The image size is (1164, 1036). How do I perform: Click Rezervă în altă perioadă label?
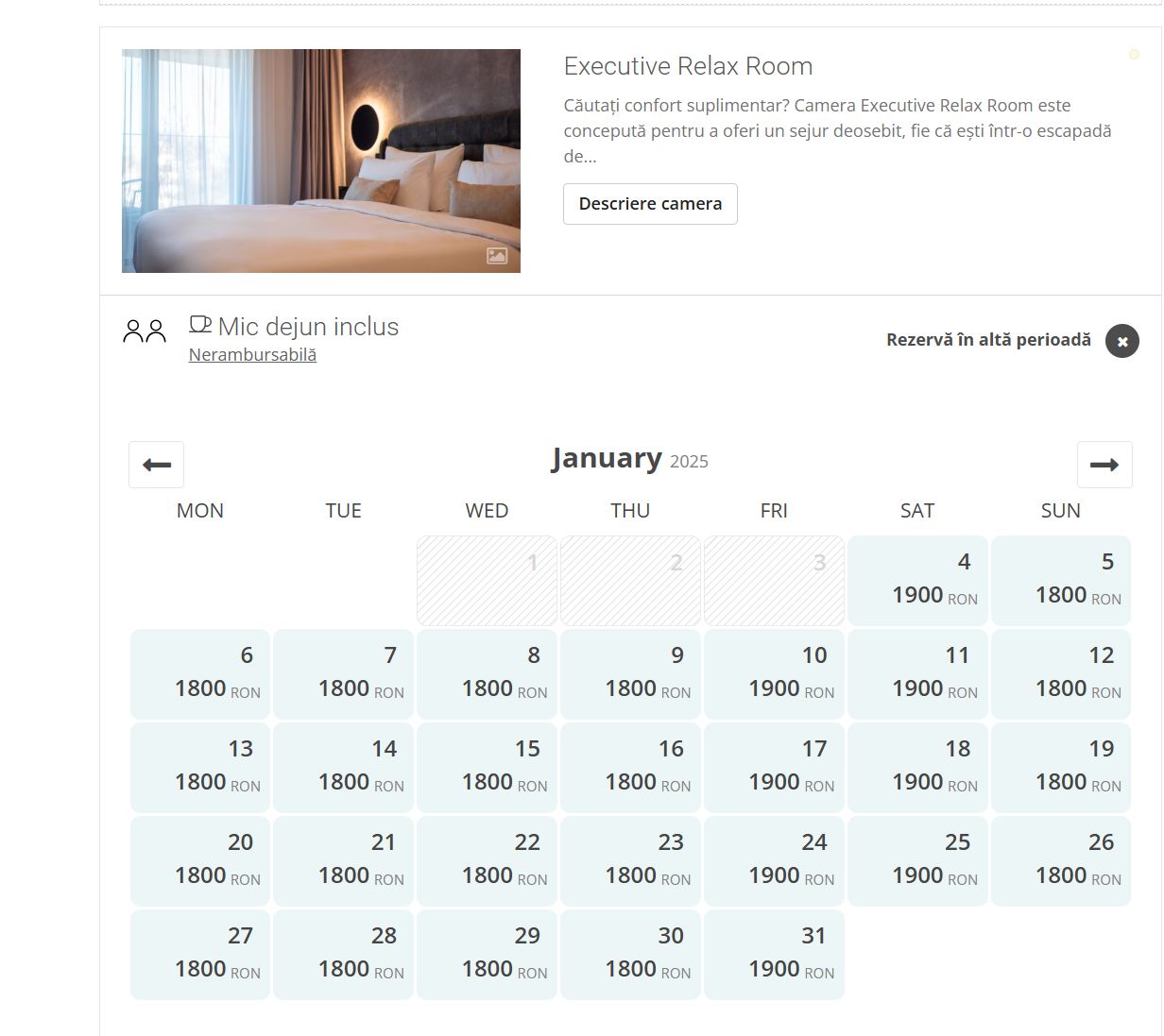[988, 340]
